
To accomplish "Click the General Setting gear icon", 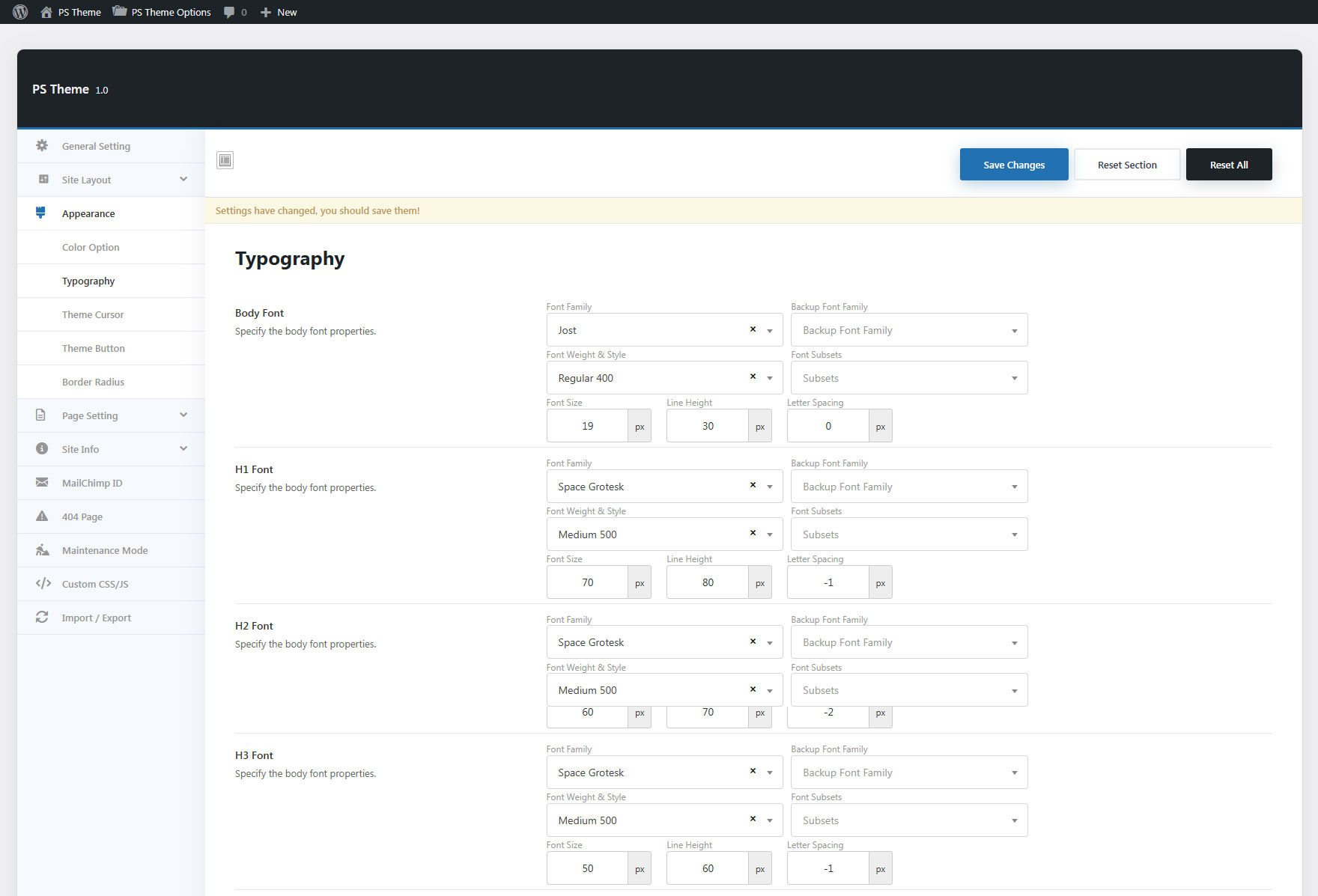I will click(42, 146).
